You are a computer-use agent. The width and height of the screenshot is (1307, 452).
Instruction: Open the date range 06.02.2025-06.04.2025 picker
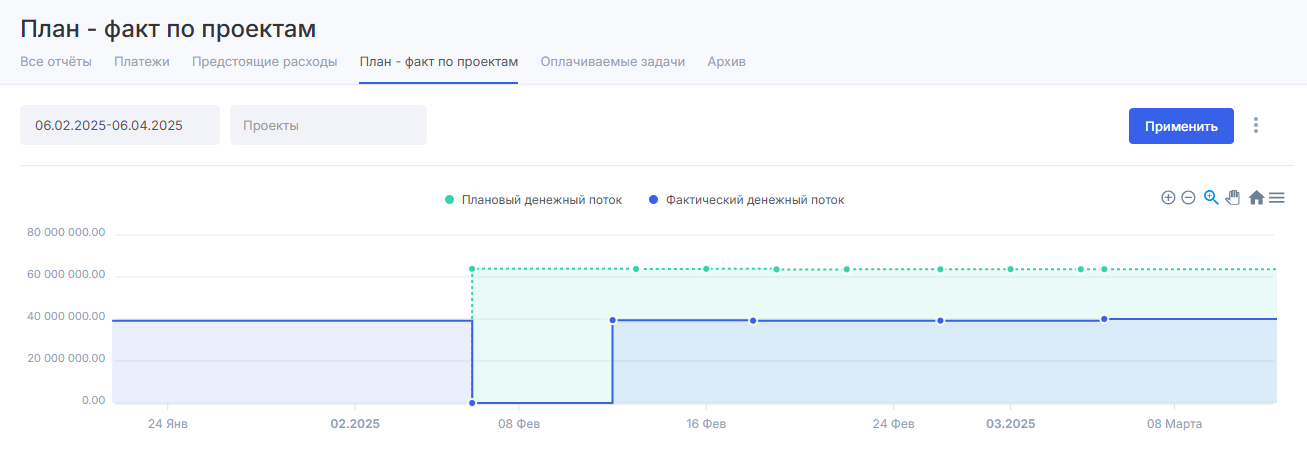[120, 125]
